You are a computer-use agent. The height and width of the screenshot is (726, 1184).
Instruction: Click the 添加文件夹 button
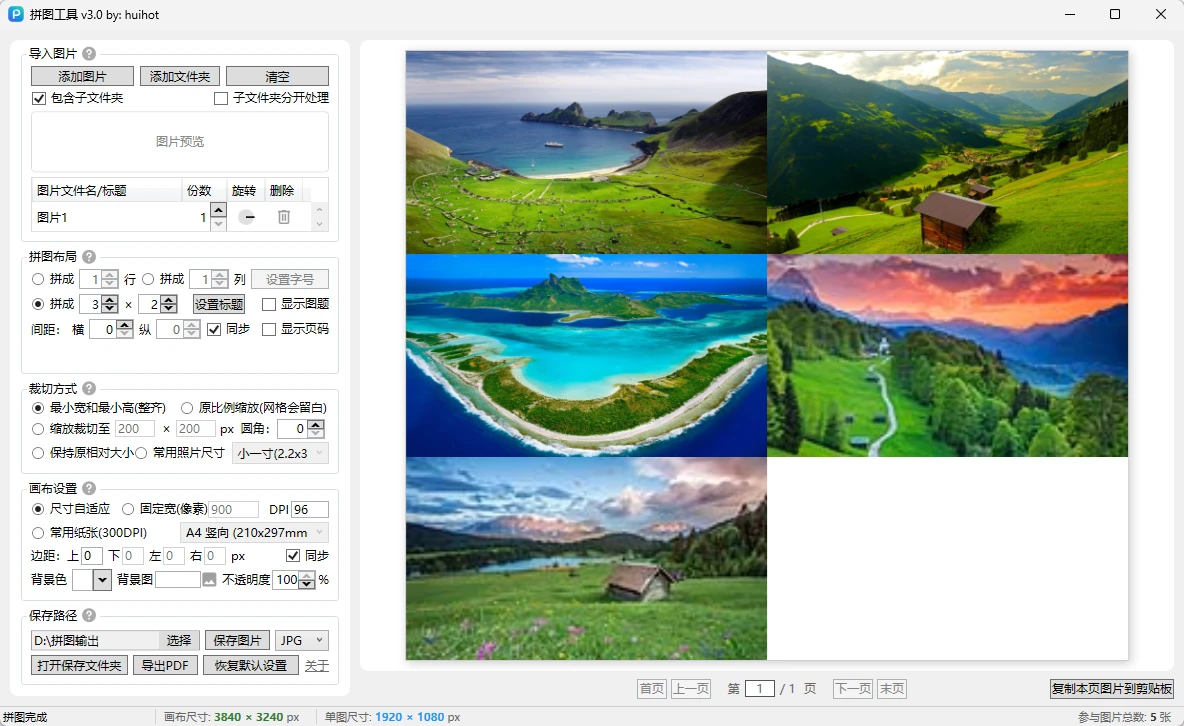180,76
